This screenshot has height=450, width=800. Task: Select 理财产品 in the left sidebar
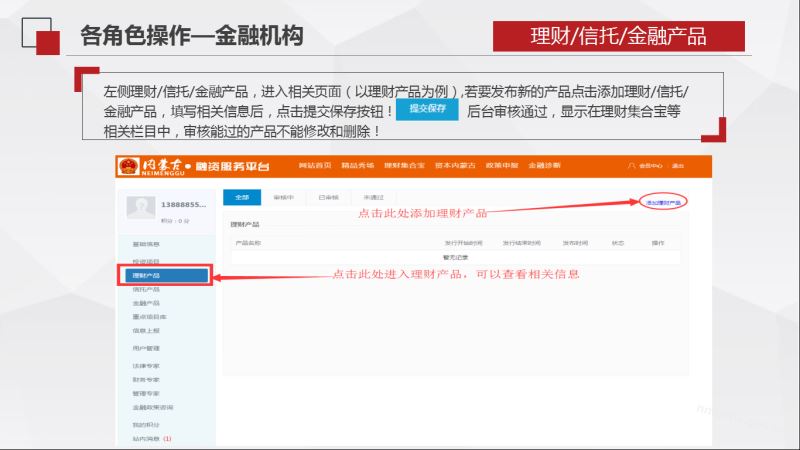point(162,275)
